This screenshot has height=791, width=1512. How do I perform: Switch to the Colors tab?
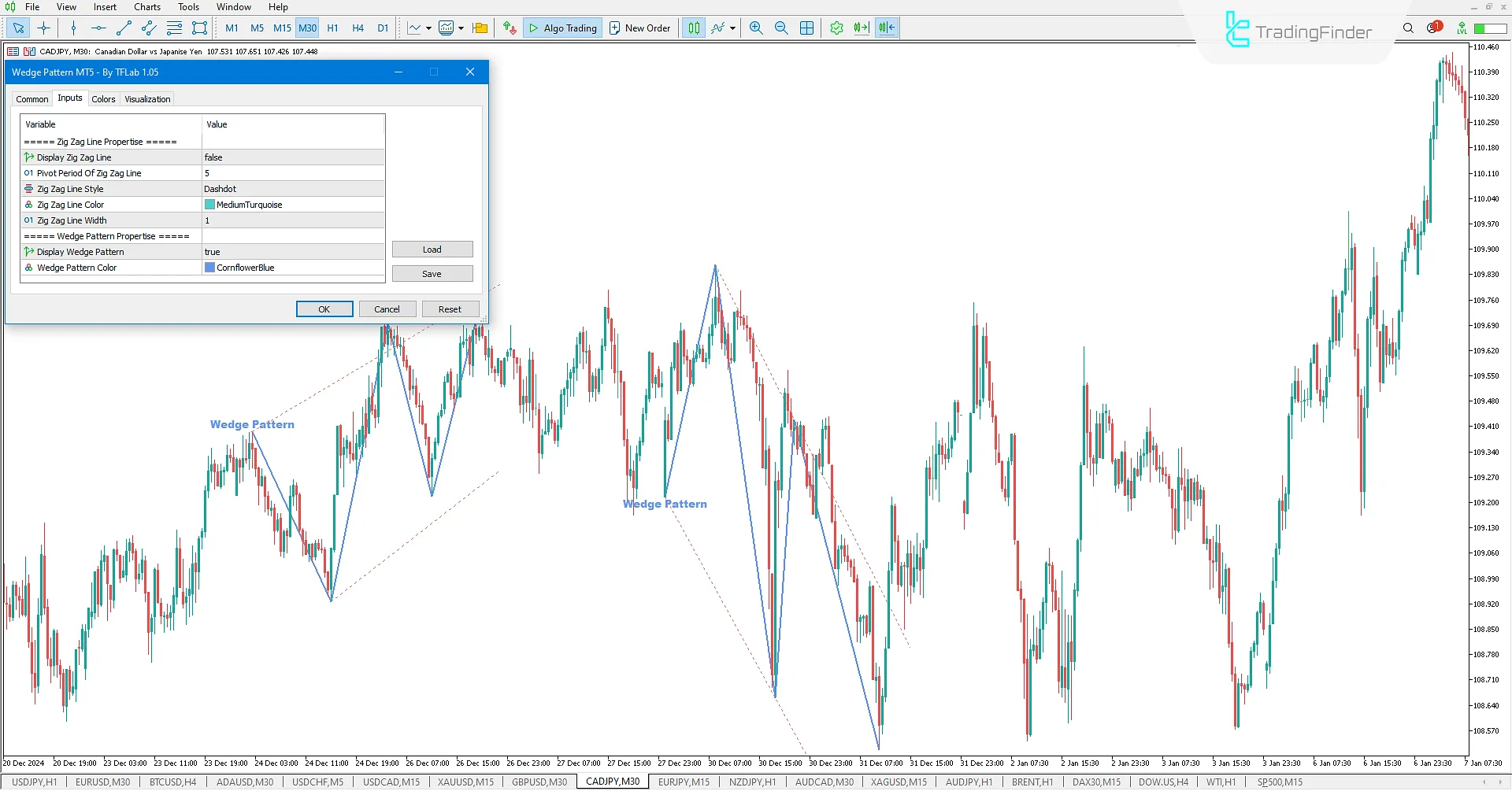tap(103, 98)
